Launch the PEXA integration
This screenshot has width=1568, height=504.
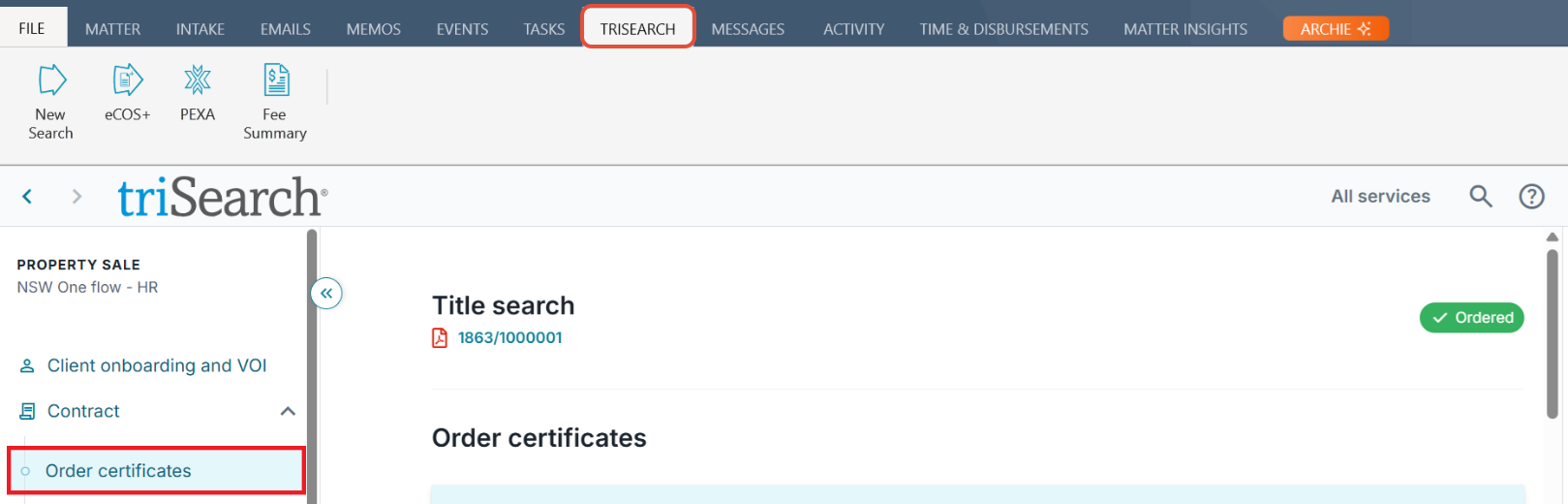198,80
